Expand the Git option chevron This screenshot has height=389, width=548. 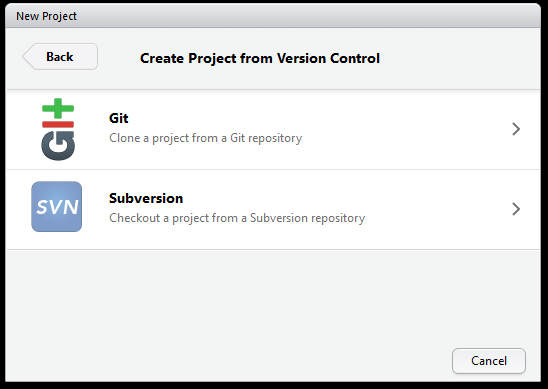(516, 129)
